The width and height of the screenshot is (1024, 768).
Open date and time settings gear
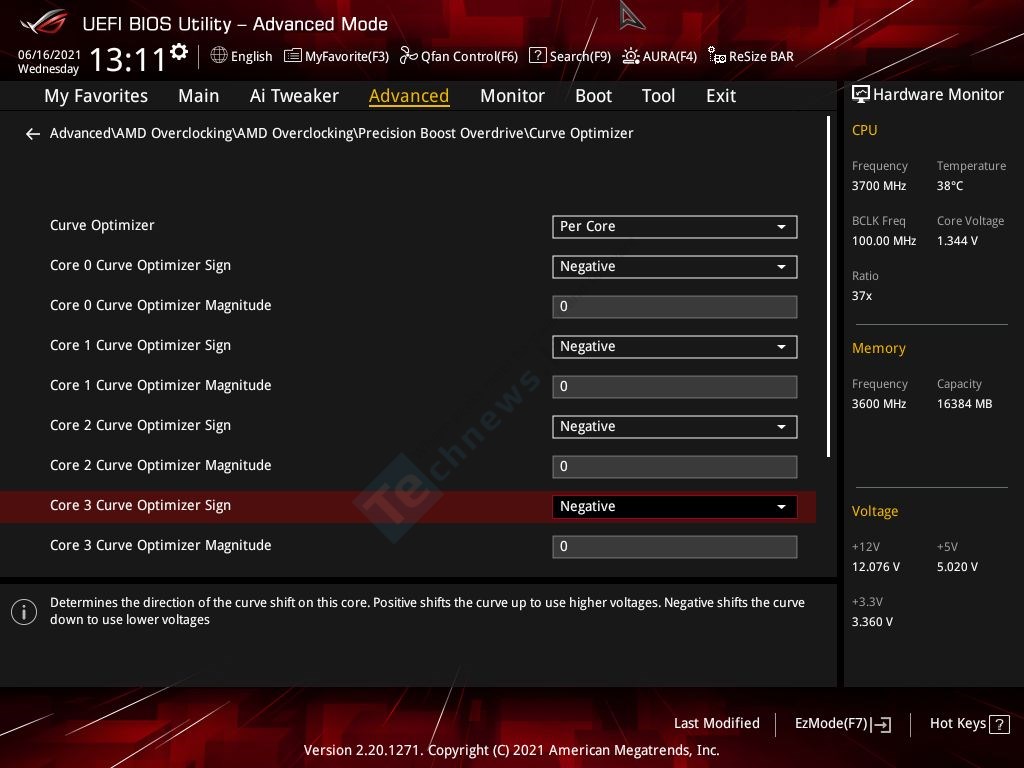(179, 52)
